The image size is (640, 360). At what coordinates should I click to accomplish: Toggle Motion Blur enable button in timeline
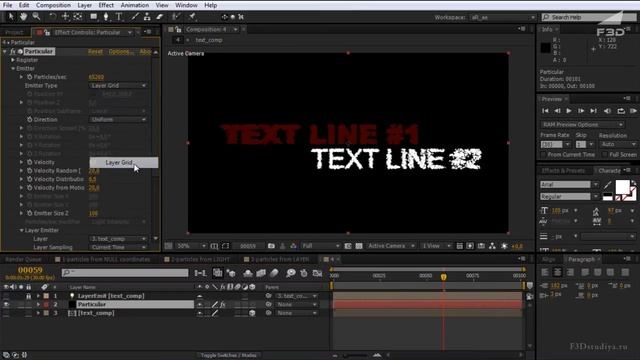coord(274,273)
